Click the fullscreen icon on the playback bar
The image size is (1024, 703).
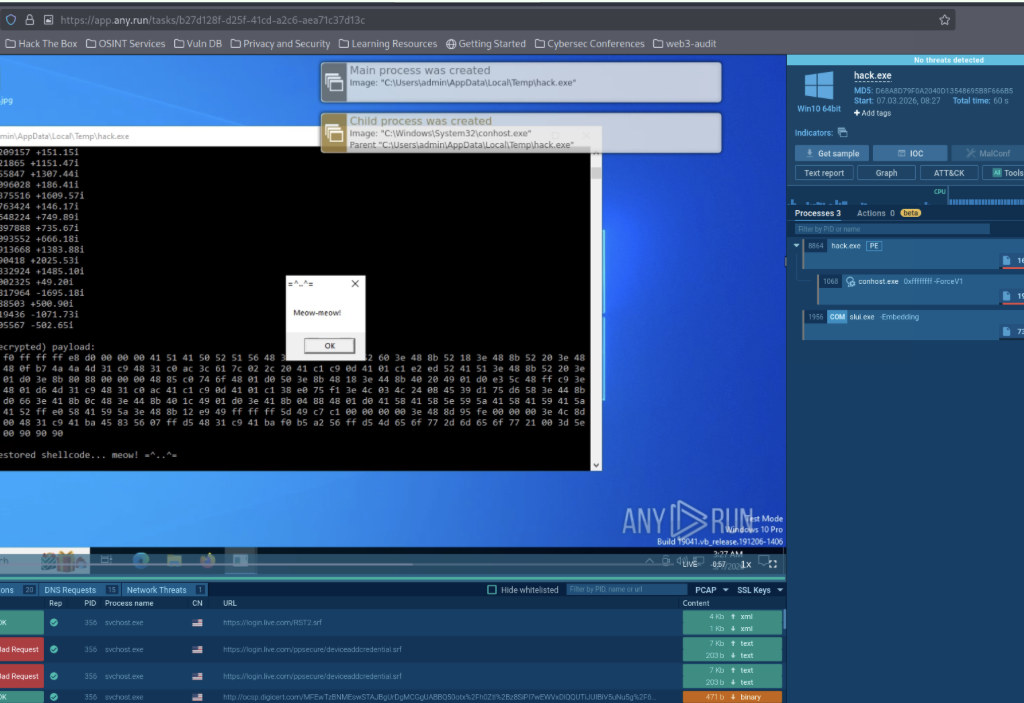[x=773, y=564]
